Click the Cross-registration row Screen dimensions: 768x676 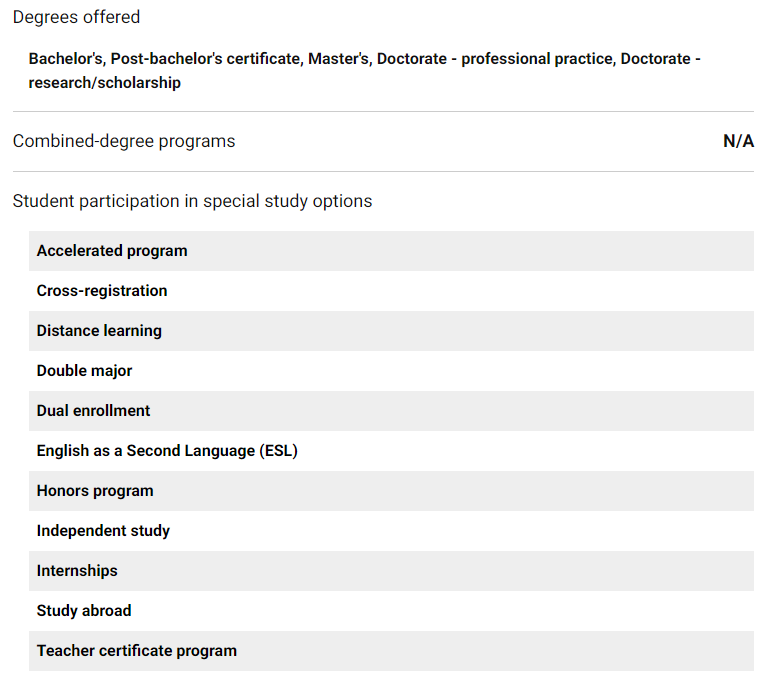[102, 291]
